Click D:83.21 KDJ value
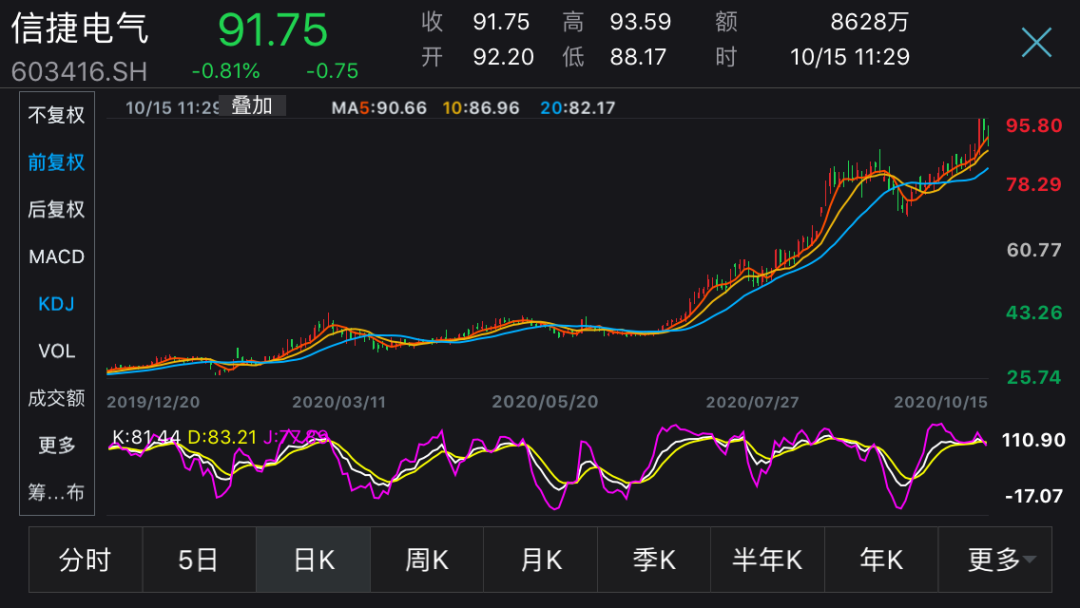1080x608 pixels. 222,437
